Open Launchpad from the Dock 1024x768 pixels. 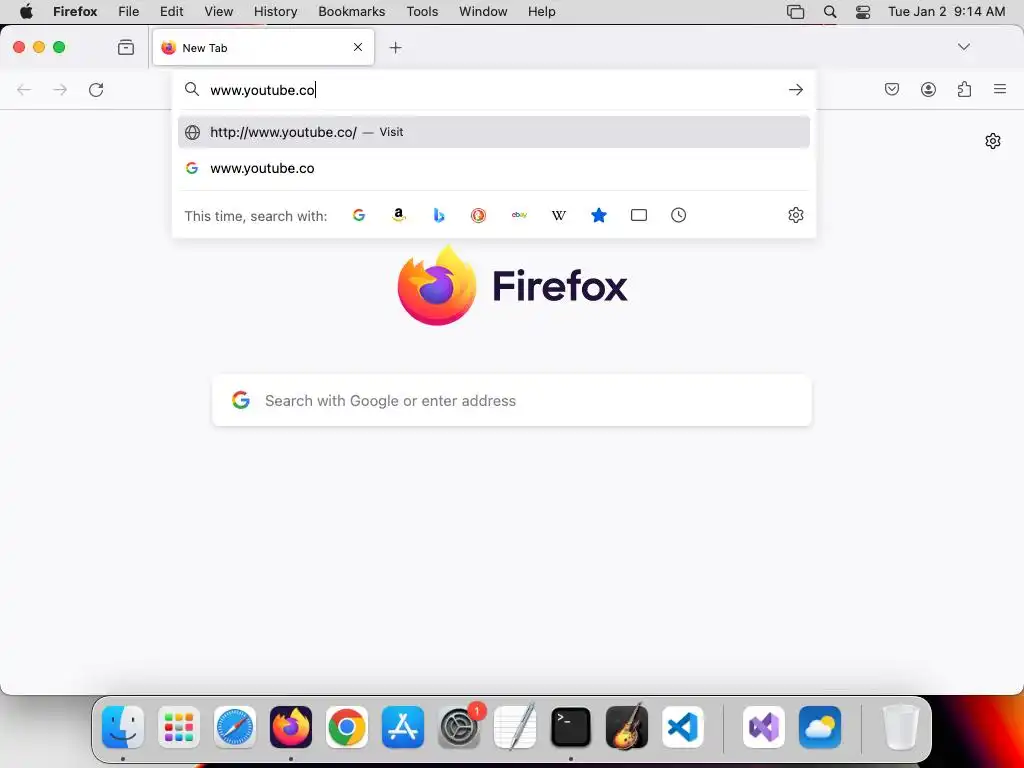[x=179, y=727]
